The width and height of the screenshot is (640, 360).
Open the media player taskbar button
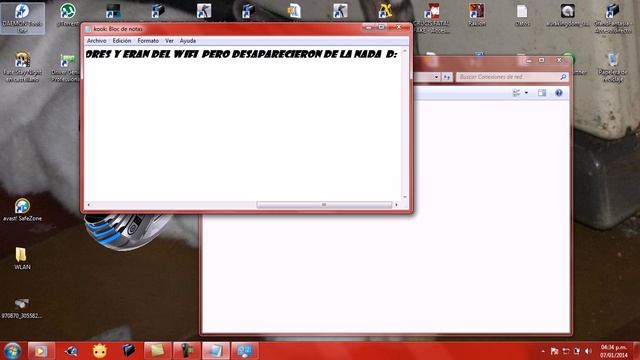40,351
